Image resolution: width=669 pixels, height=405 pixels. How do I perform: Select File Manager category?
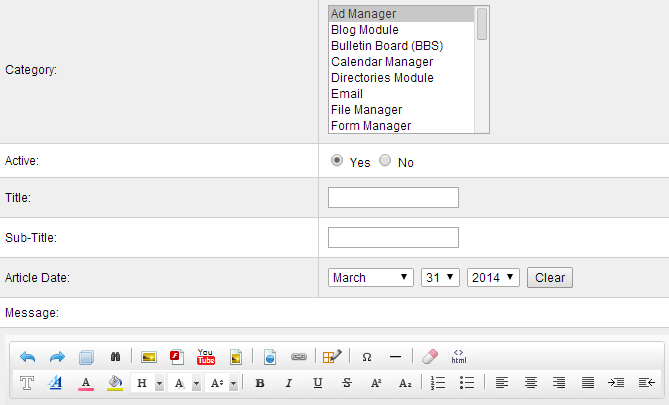click(401, 110)
